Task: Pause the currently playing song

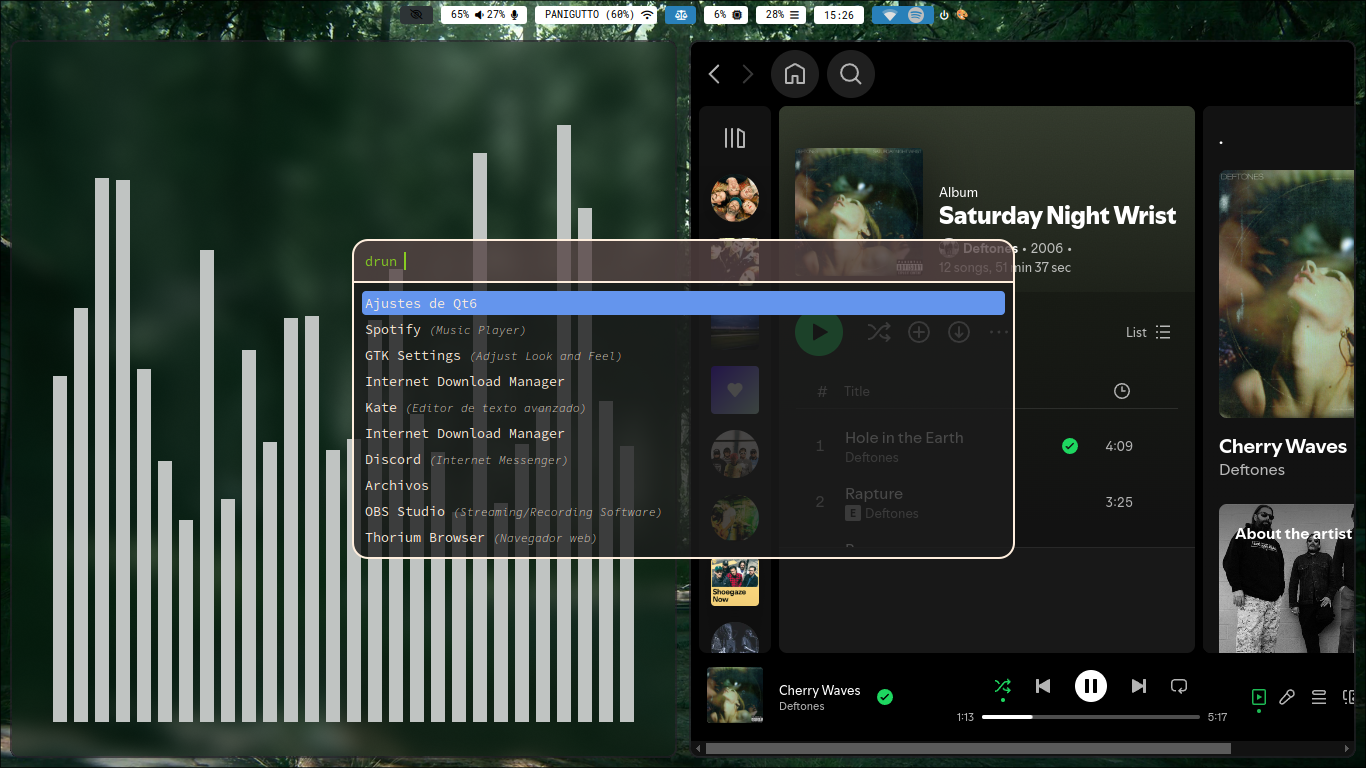Action: pos(1091,686)
